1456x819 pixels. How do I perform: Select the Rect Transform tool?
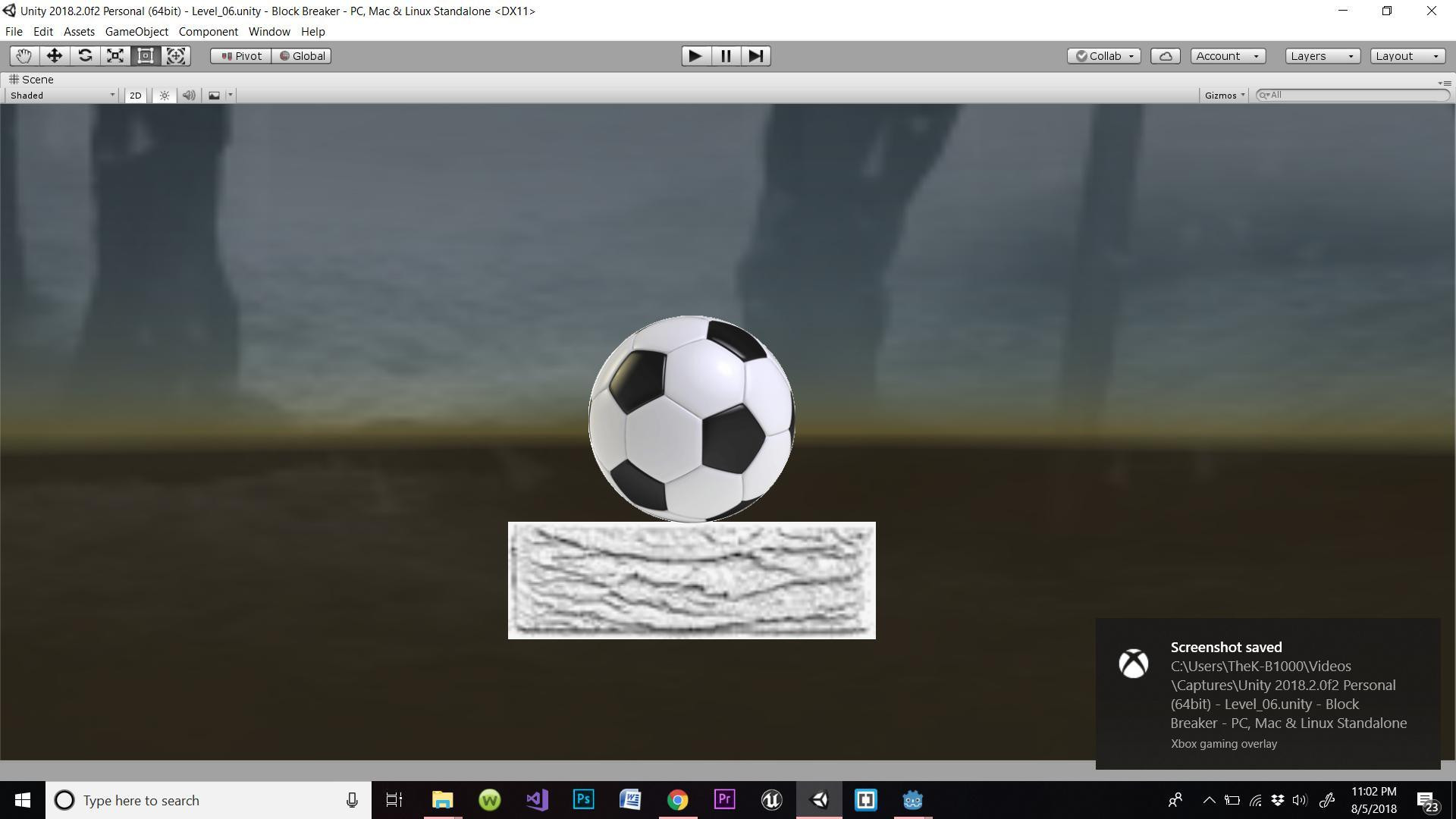tap(146, 56)
